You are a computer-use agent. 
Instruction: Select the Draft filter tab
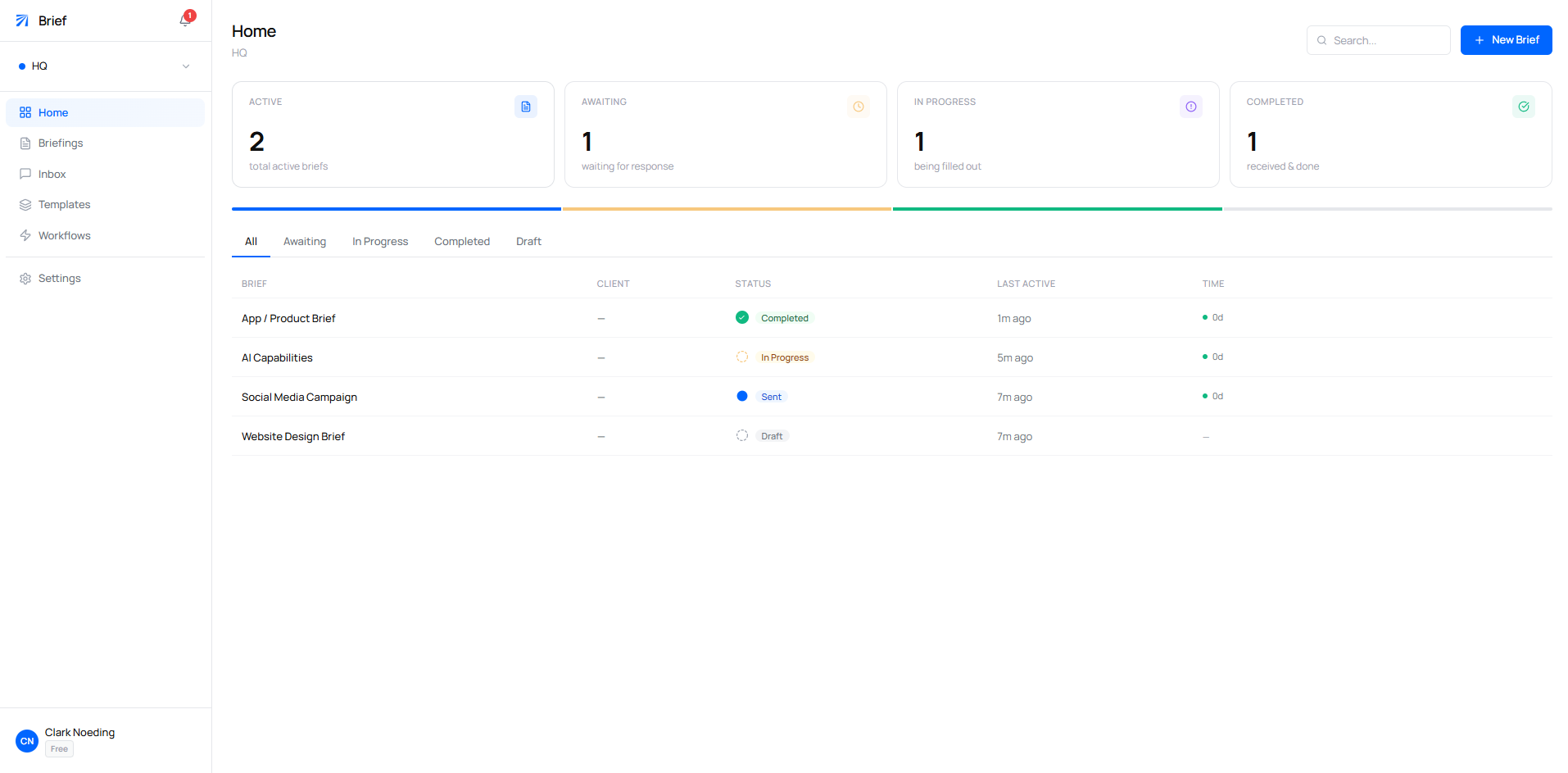tap(528, 241)
